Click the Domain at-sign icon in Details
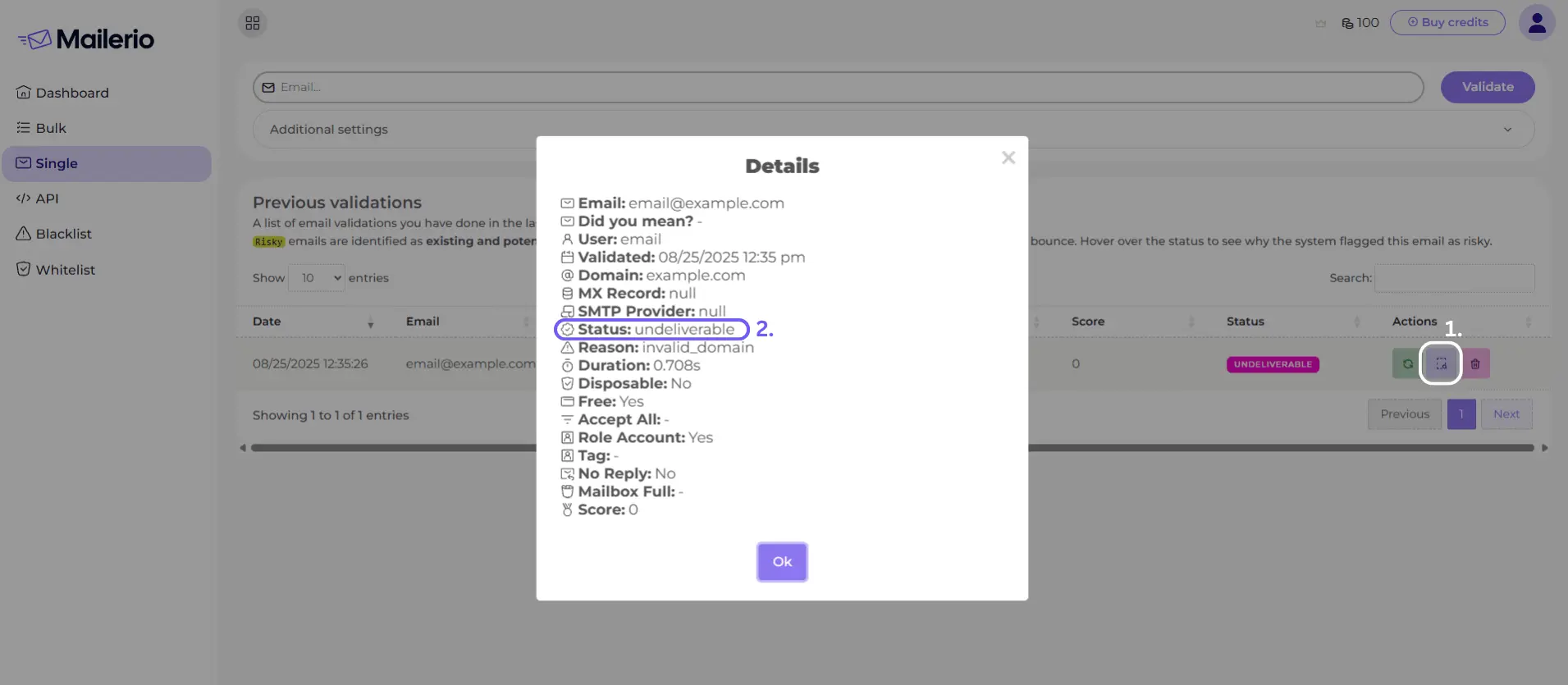 567,275
